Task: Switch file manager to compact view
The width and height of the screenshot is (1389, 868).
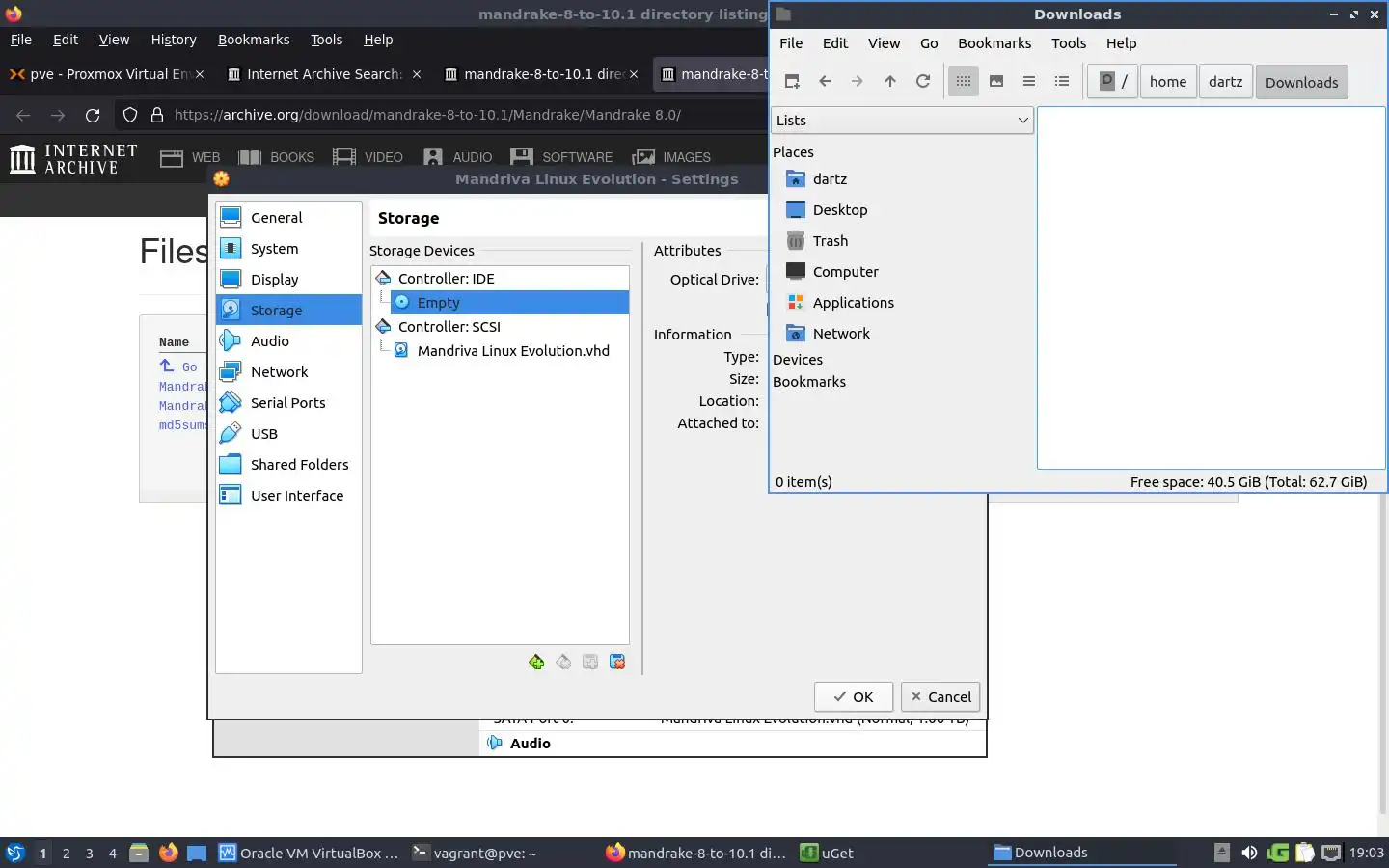Action: click(x=1029, y=82)
